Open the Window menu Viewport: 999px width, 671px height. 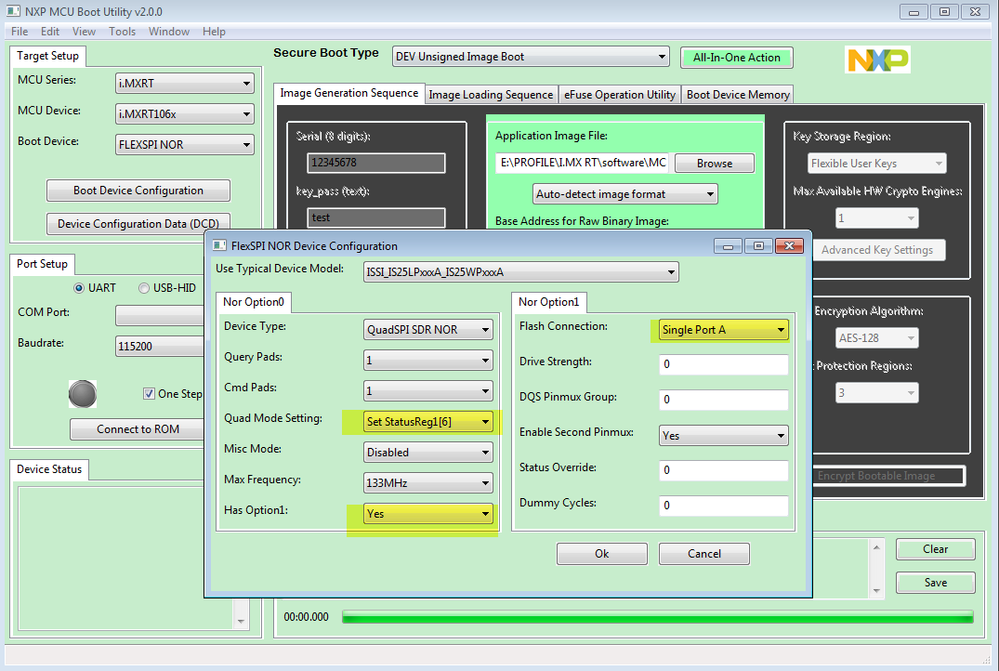(169, 31)
